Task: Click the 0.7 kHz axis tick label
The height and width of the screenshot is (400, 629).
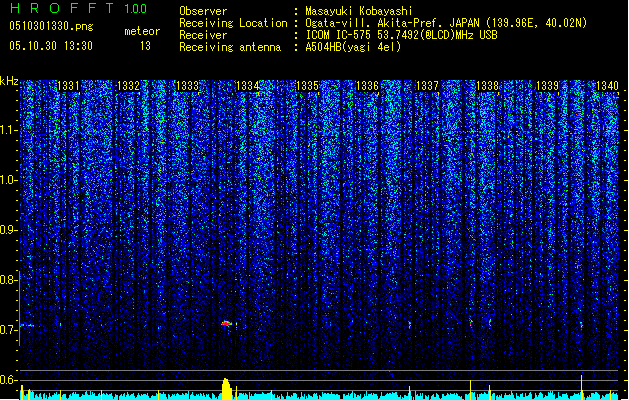Action: coord(8,330)
